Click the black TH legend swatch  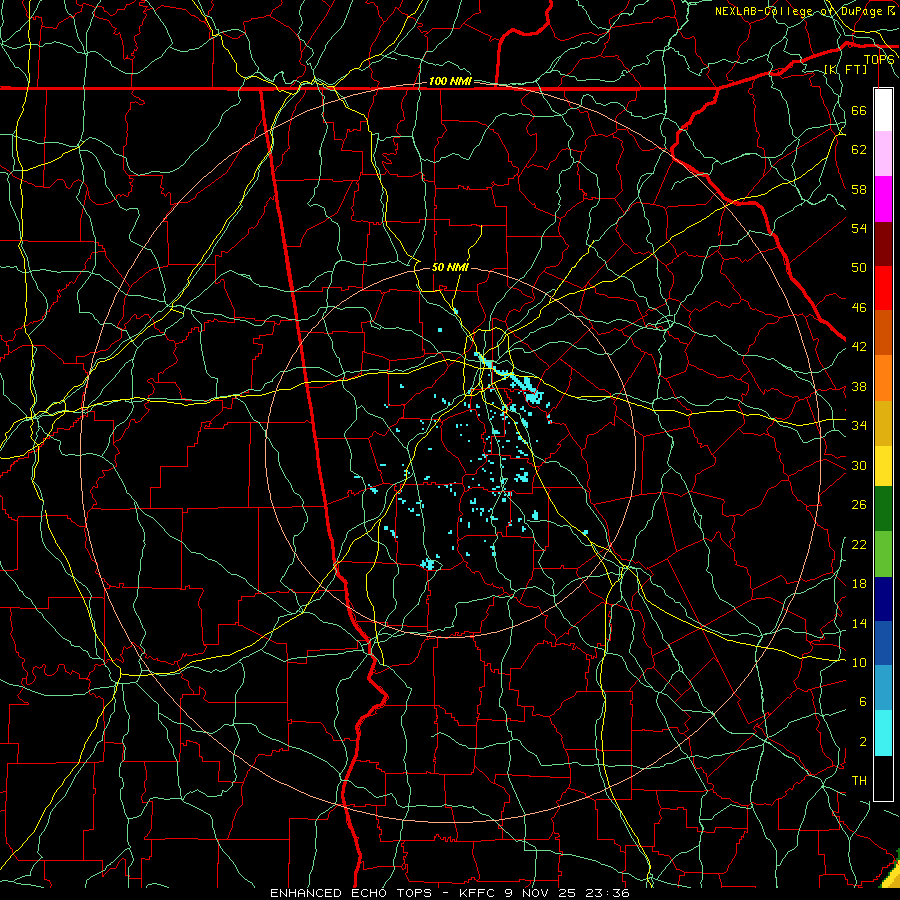[x=883, y=778]
